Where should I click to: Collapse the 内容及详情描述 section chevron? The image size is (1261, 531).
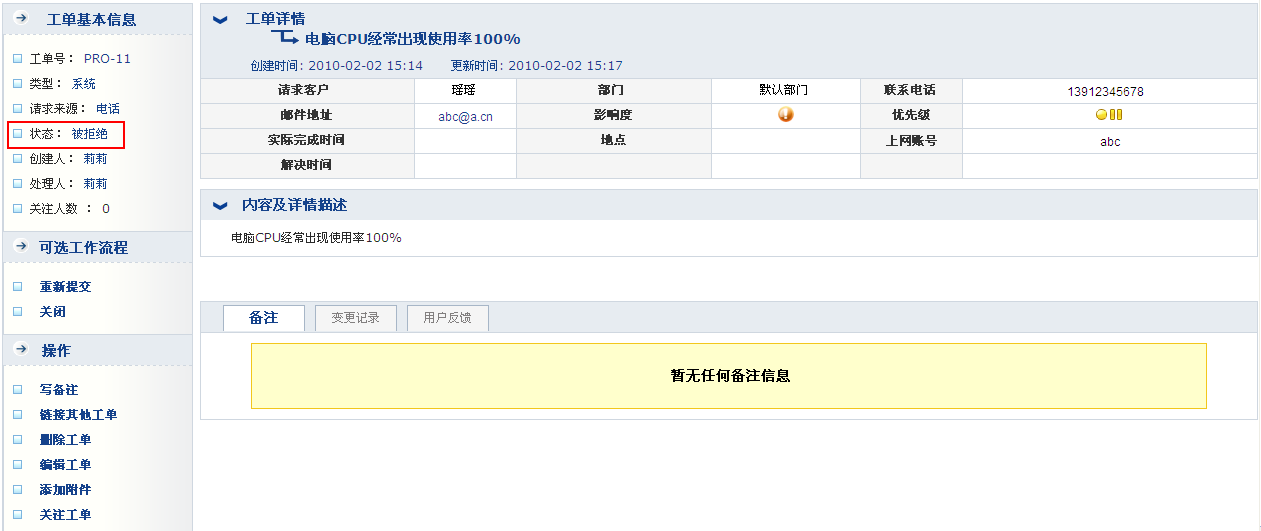point(221,205)
